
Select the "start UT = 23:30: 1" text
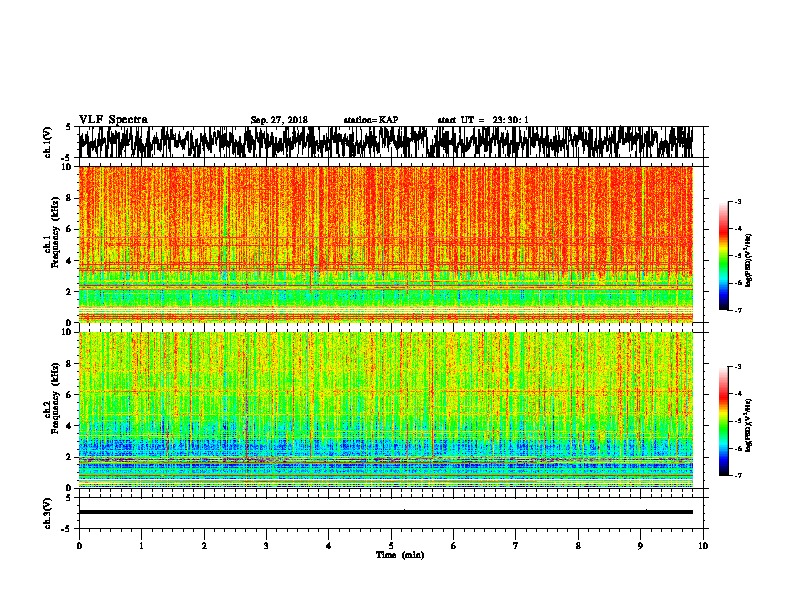click(x=483, y=120)
